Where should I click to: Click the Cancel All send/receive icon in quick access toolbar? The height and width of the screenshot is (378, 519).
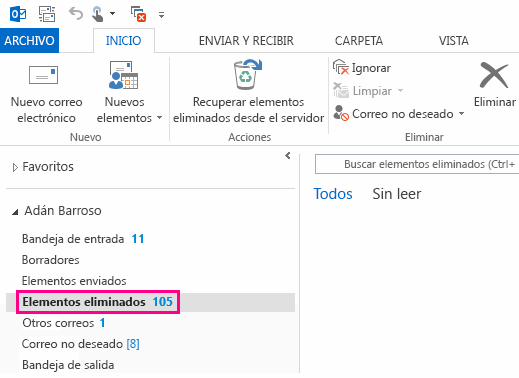click(138, 14)
